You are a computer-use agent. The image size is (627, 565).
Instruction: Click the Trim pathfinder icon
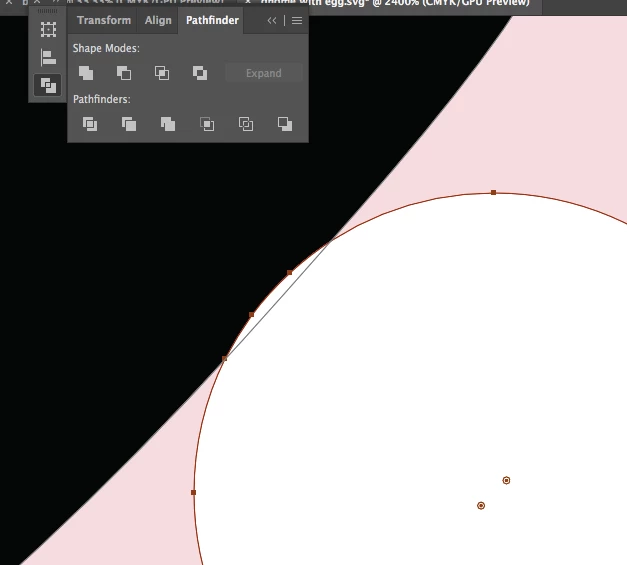[x=129, y=124]
